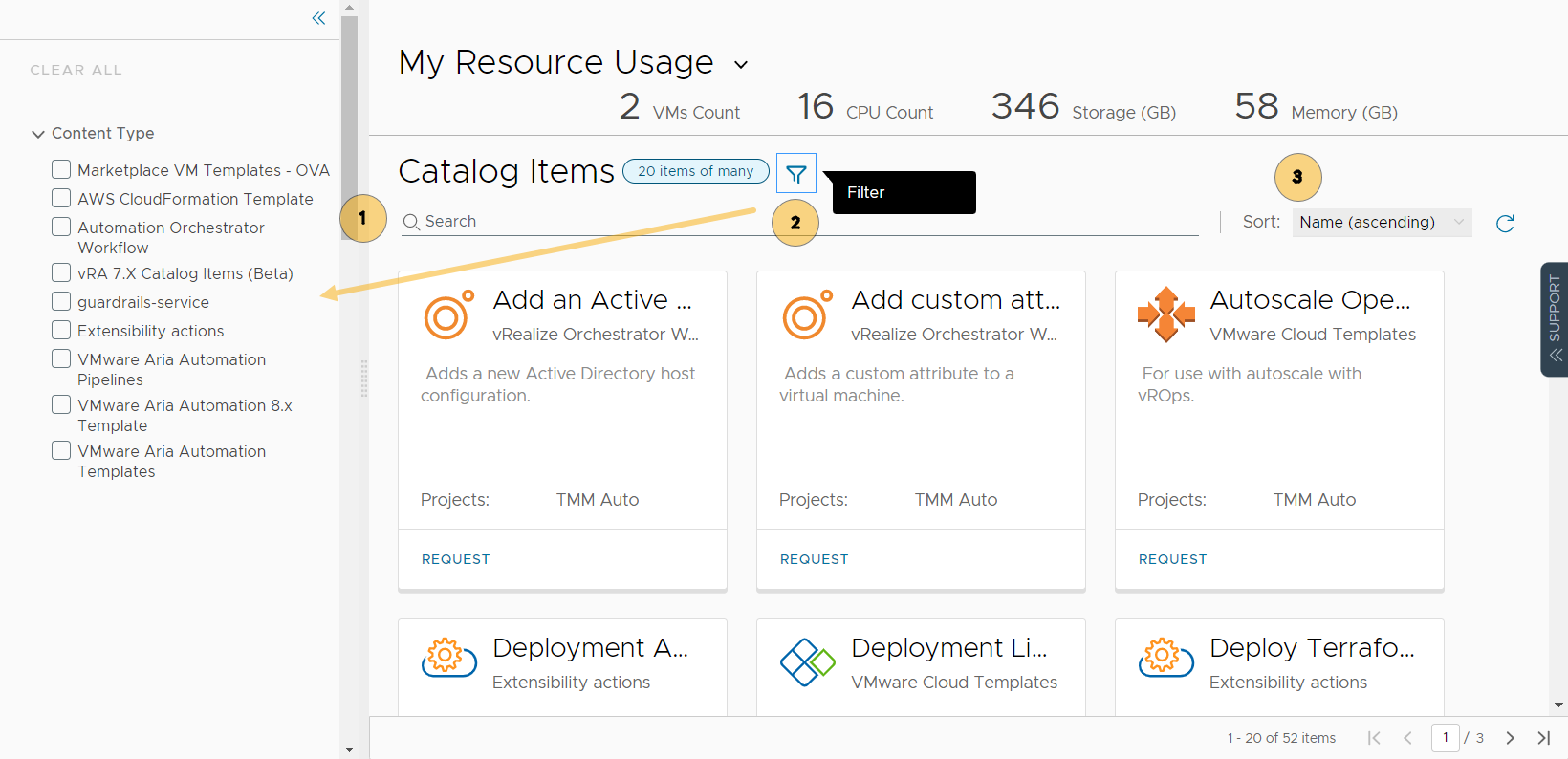Screen dimensions: 1568x759
Task: Check guardrails-service filter
Action: 61,301
